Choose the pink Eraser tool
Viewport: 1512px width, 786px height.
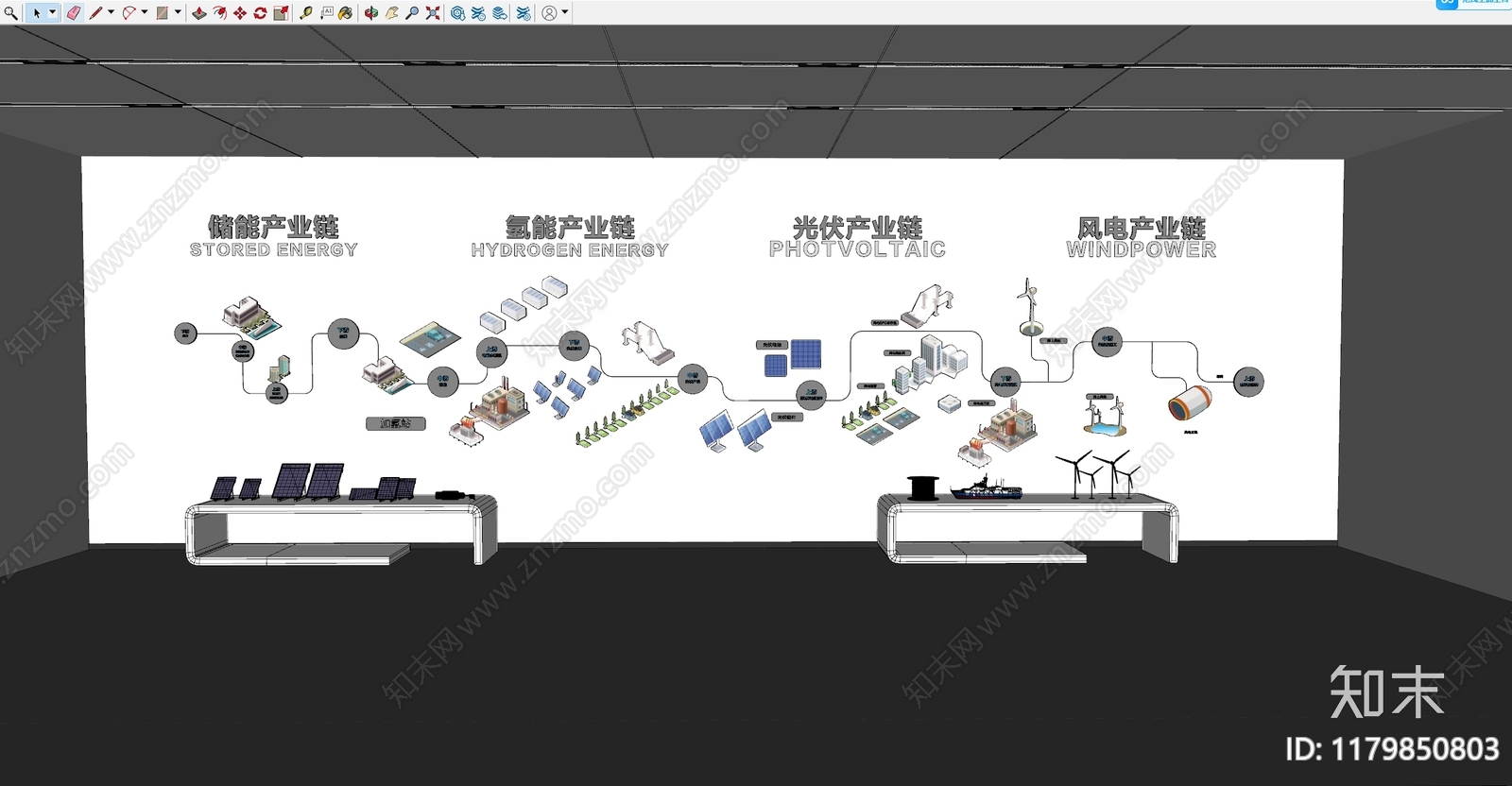(74, 13)
